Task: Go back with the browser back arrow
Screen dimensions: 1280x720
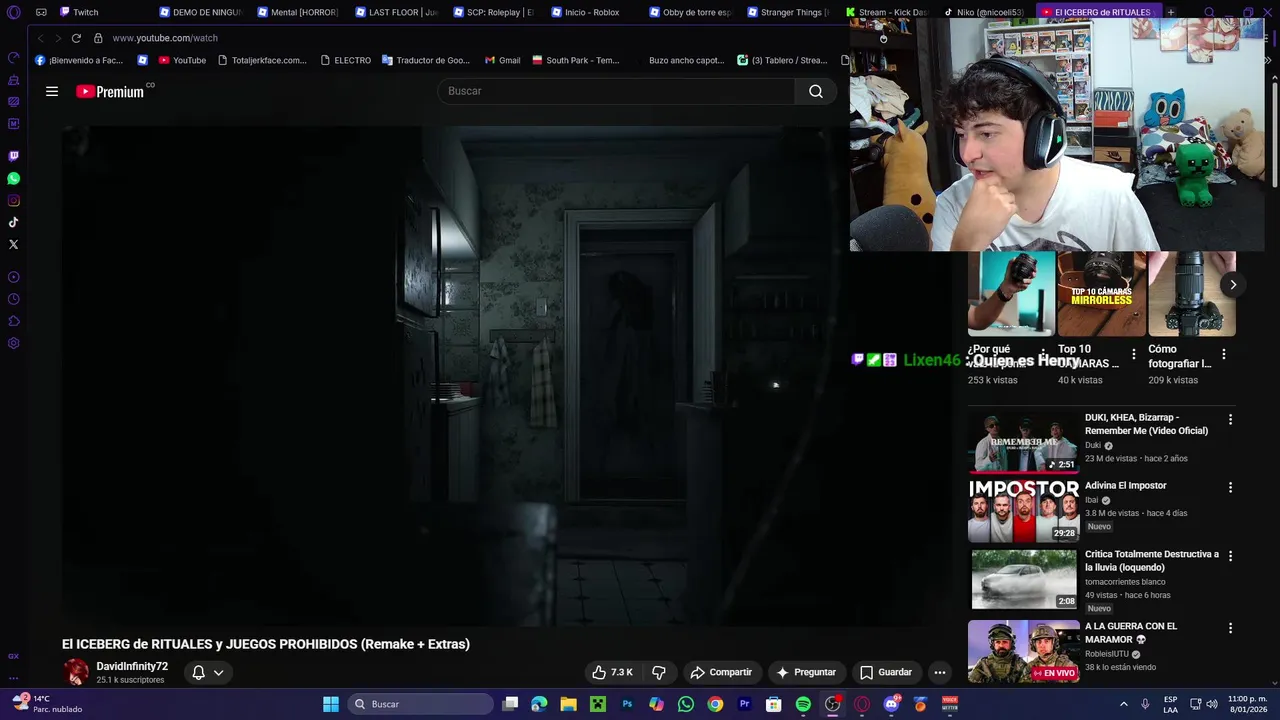Action: tap(40, 38)
